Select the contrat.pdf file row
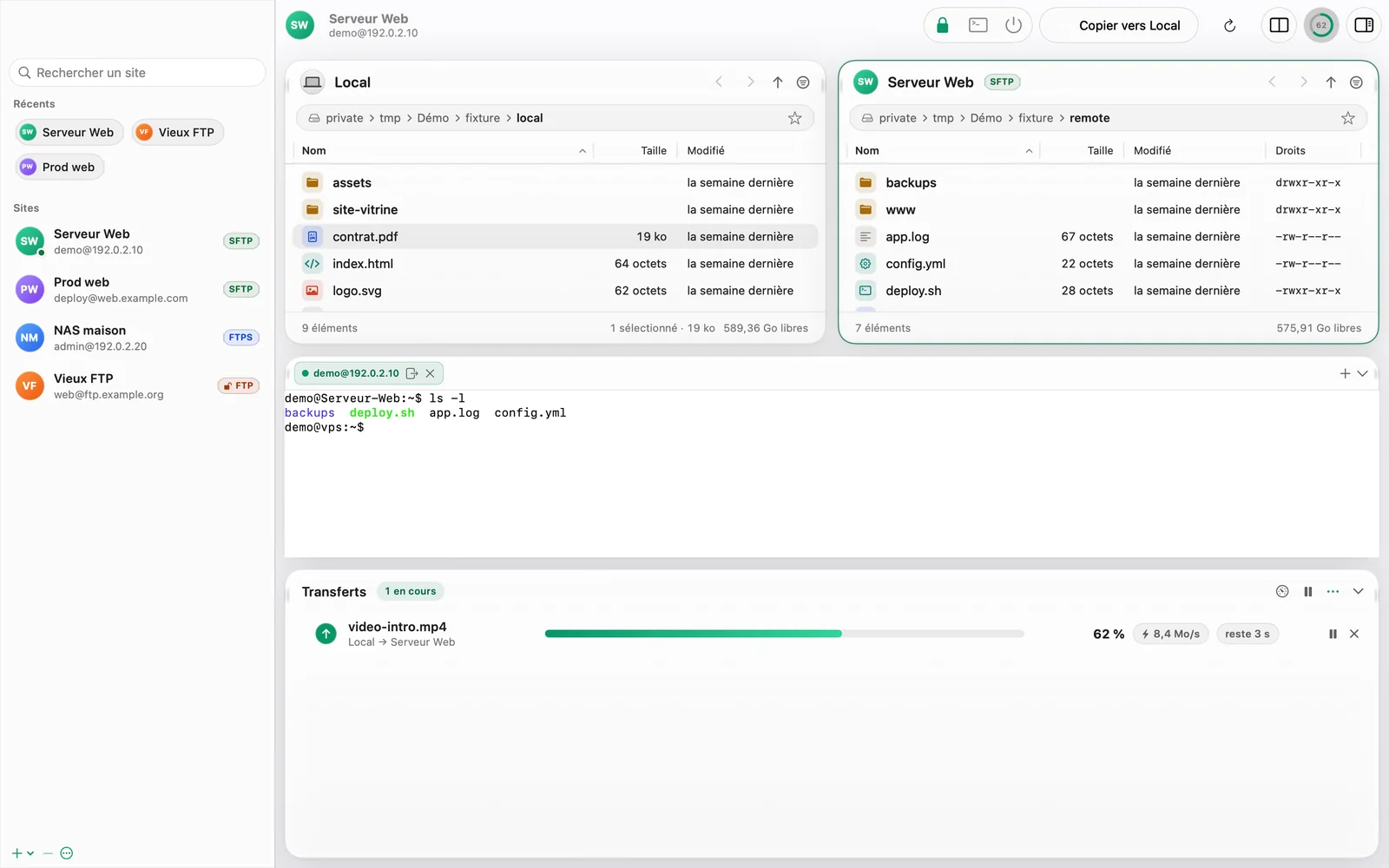Screen dimensions: 1389x868 point(556,236)
